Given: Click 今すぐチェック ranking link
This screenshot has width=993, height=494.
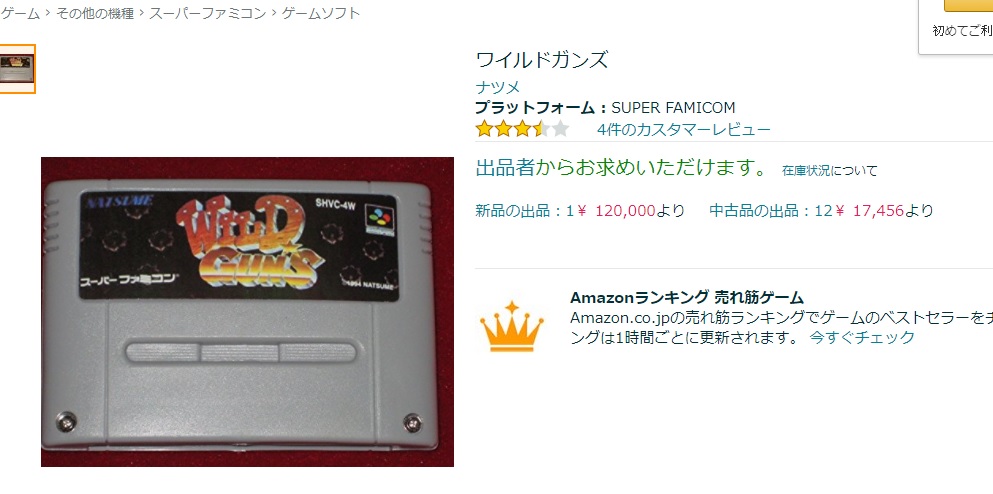Looking at the screenshot, I should pyautogui.click(x=862, y=337).
